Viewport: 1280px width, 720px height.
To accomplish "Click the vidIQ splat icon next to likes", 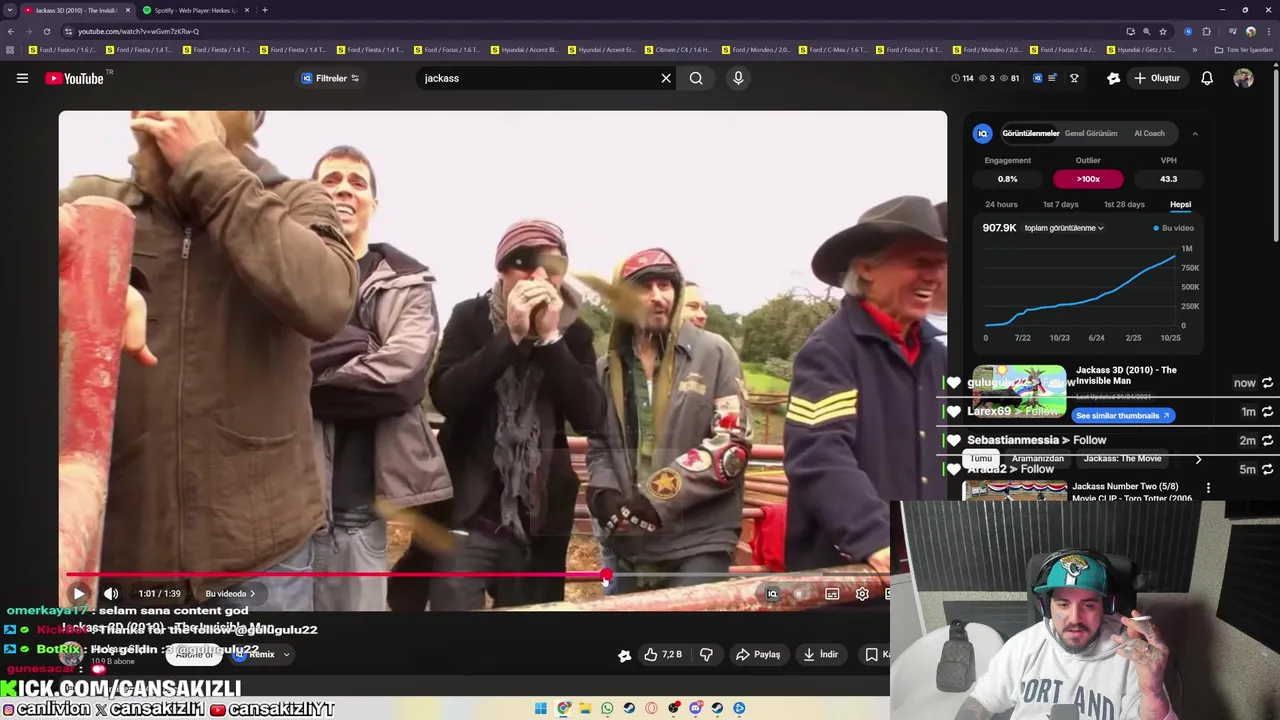I will [624, 656].
